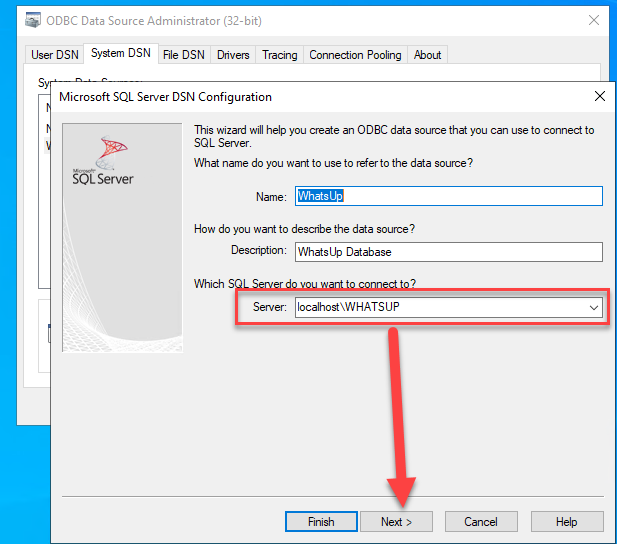The height and width of the screenshot is (544, 617).
Task: Switch to Connection Pooling tab
Action: tap(355, 55)
